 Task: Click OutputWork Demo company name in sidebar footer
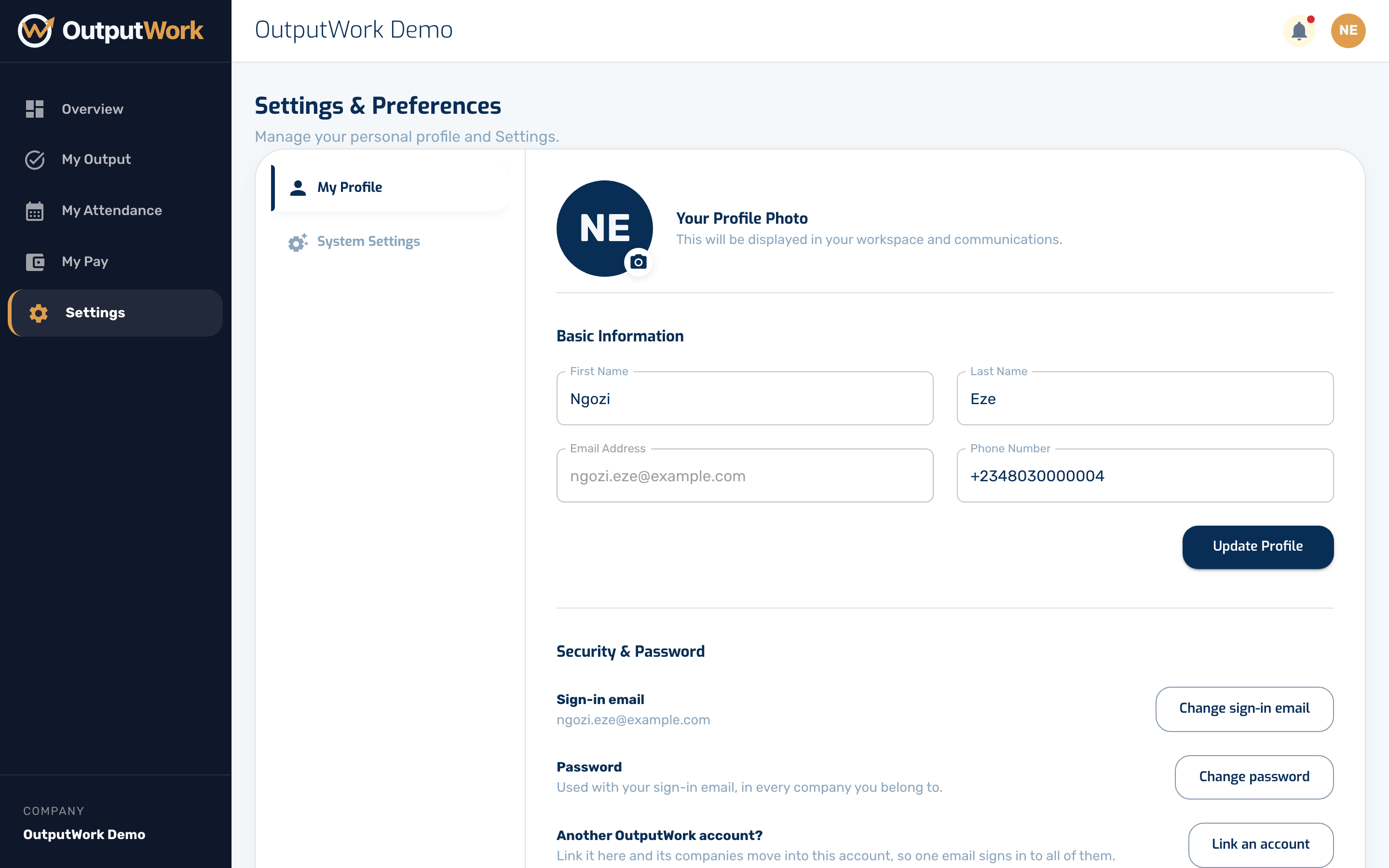pyautogui.click(x=84, y=834)
